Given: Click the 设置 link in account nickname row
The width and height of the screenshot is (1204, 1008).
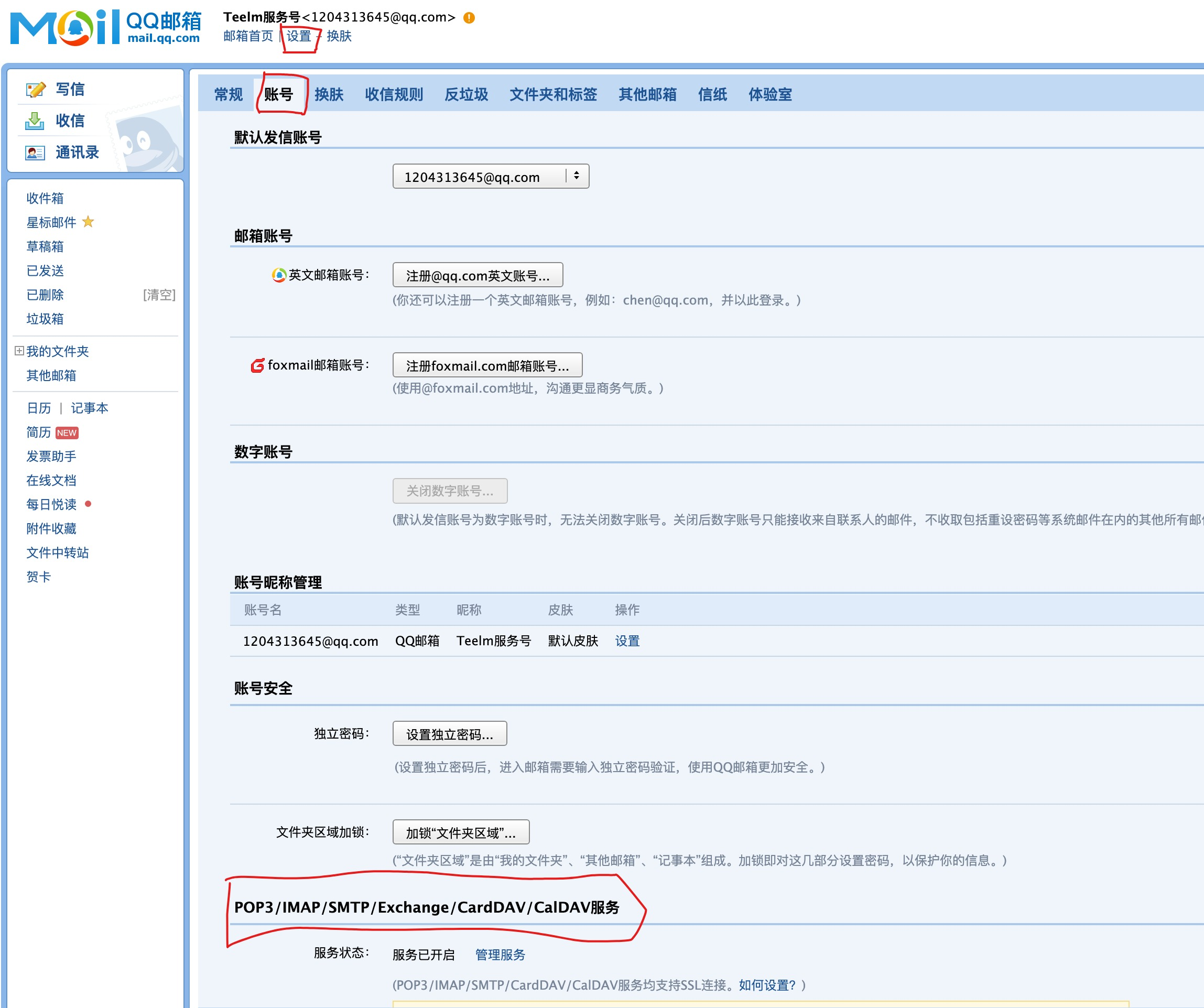Looking at the screenshot, I should click(627, 641).
